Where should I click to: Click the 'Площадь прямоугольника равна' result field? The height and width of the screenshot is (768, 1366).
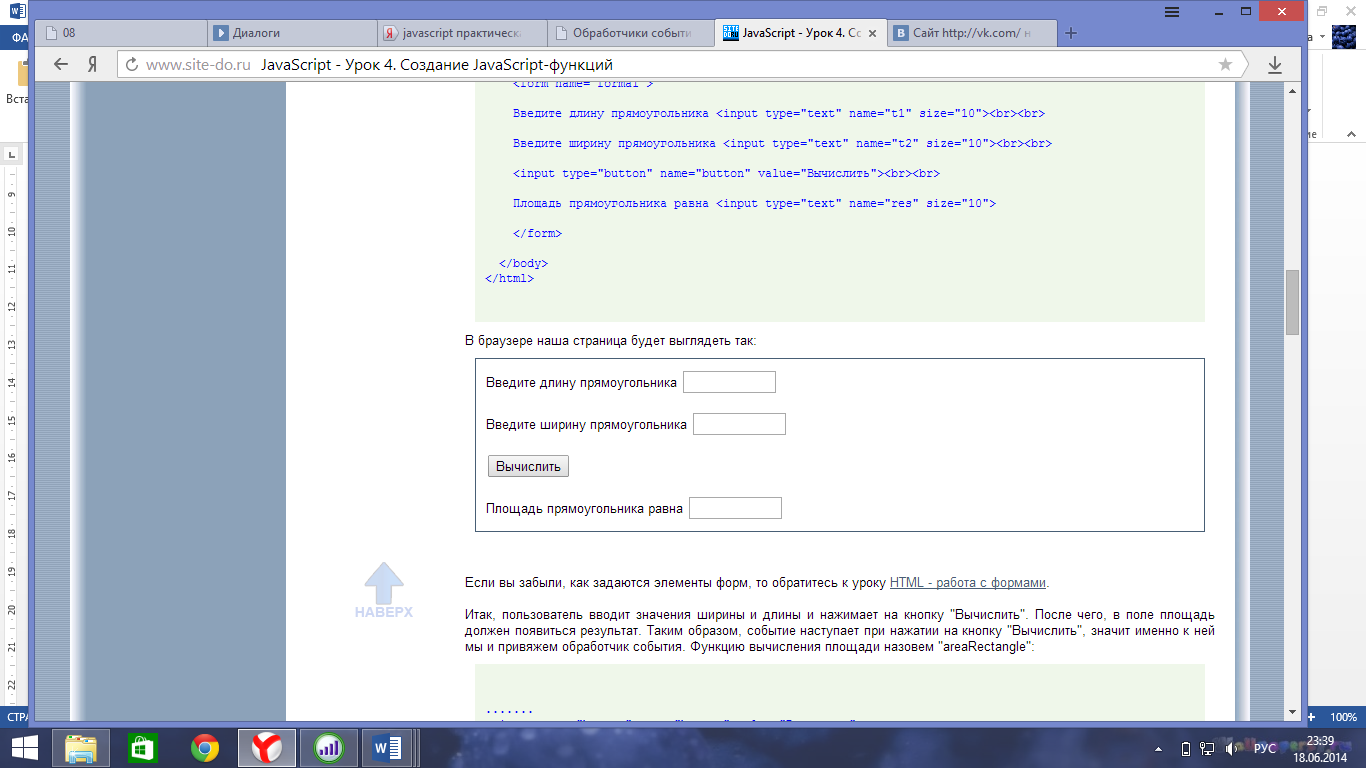(x=735, y=508)
